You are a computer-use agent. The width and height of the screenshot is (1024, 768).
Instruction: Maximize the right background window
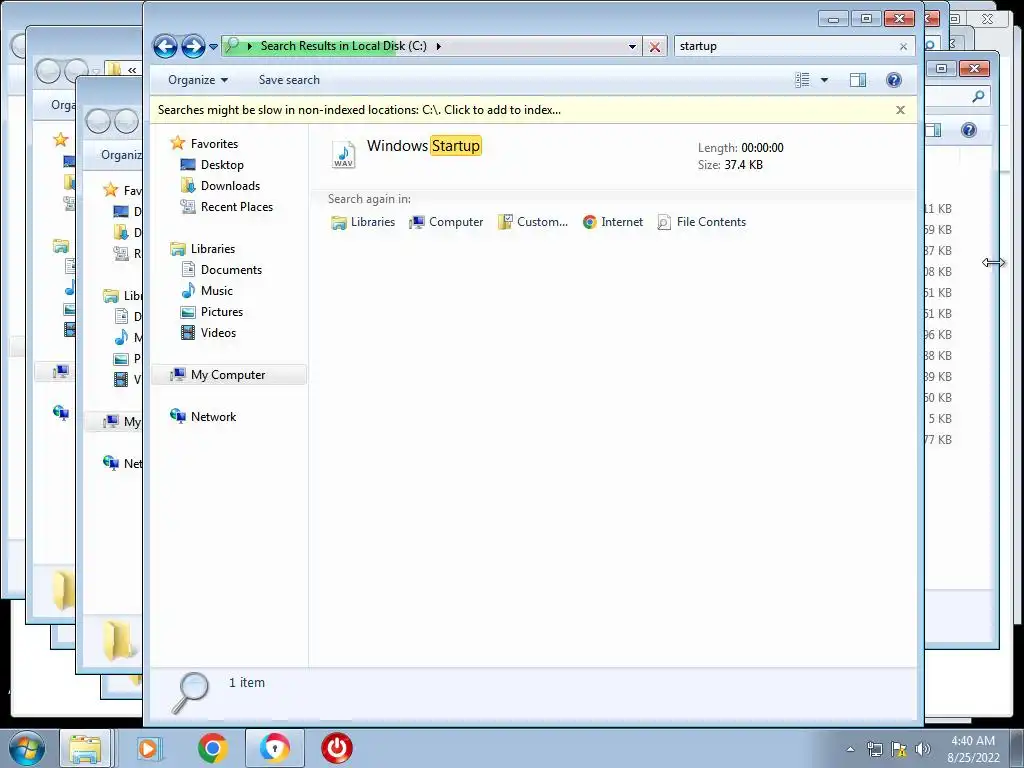click(941, 68)
